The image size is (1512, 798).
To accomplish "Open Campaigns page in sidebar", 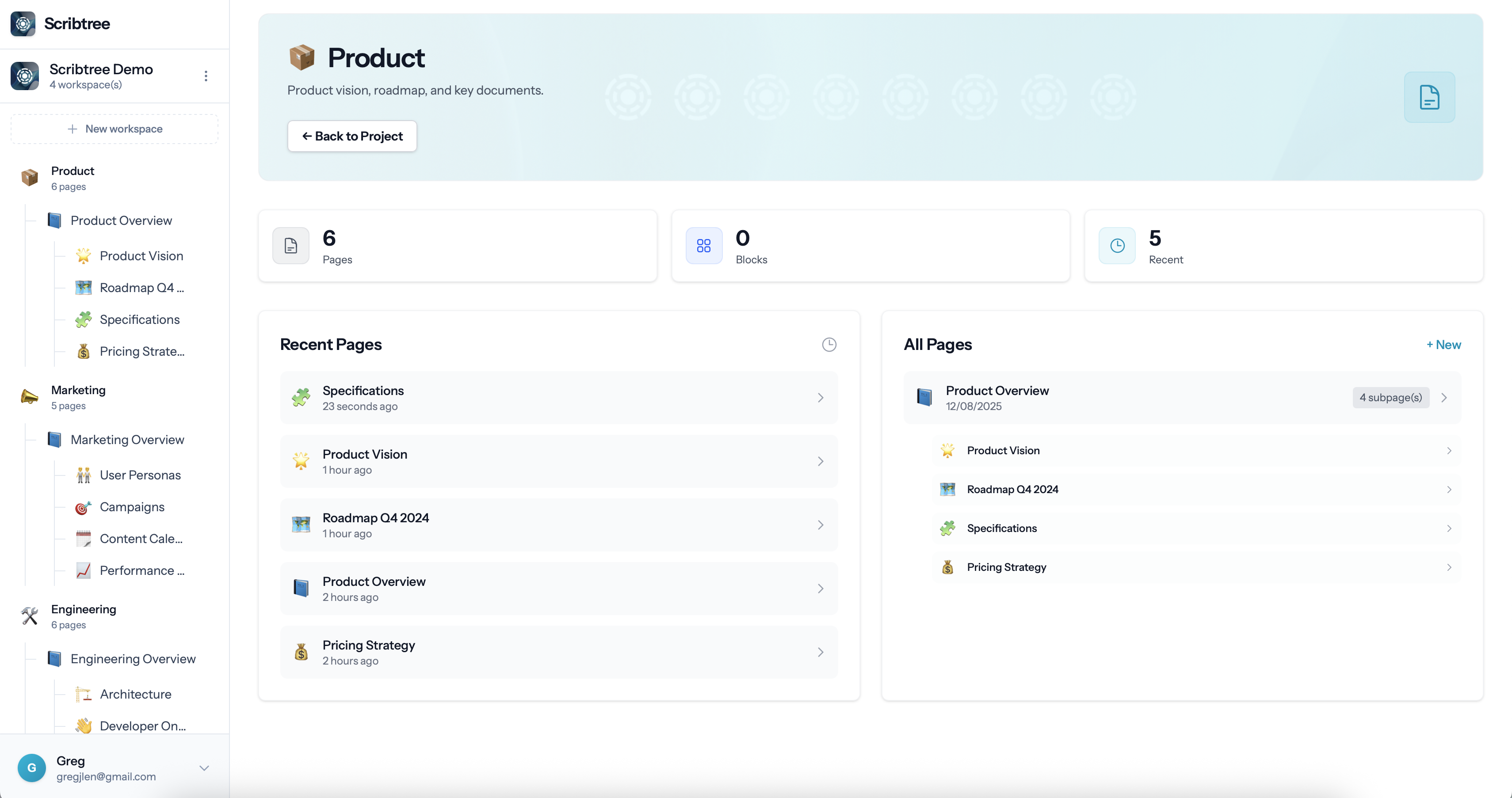I will (x=132, y=507).
